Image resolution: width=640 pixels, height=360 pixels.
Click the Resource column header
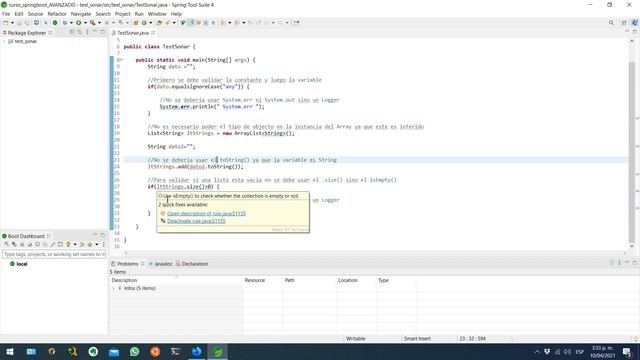pyautogui.click(x=262, y=280)
